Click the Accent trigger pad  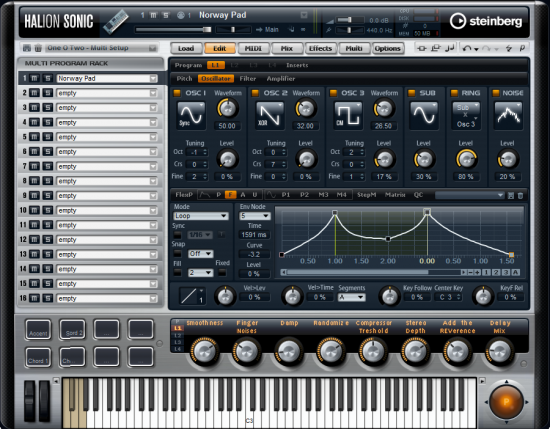click(38, 329)
